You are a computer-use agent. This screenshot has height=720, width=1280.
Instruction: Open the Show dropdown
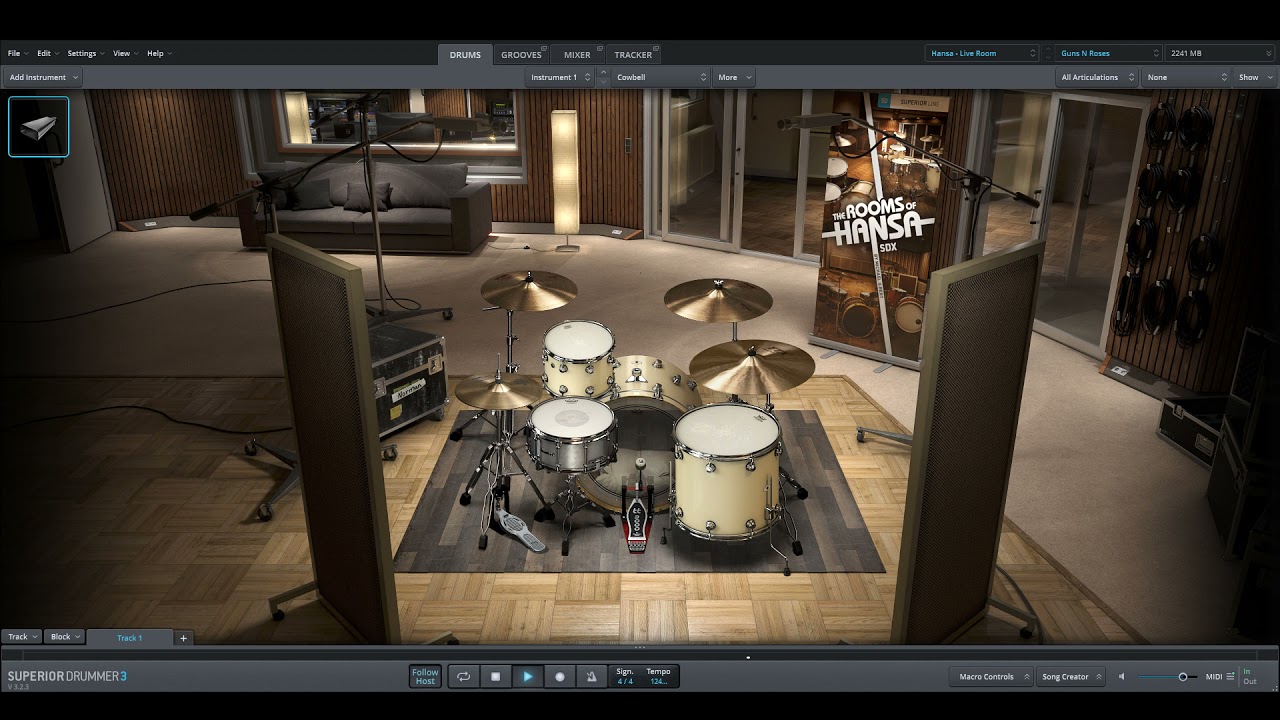tap(1253, 77)
